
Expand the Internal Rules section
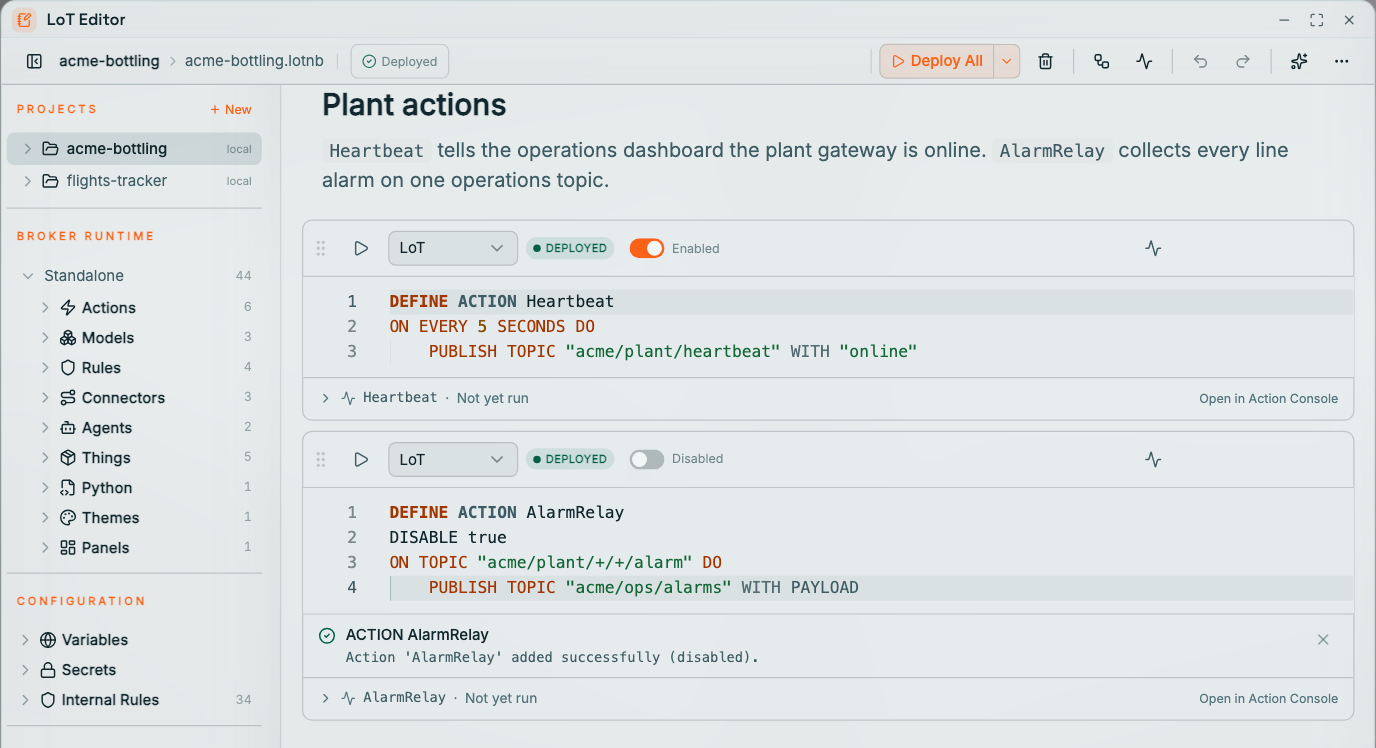pyautogui.click(x=26, y=700)
